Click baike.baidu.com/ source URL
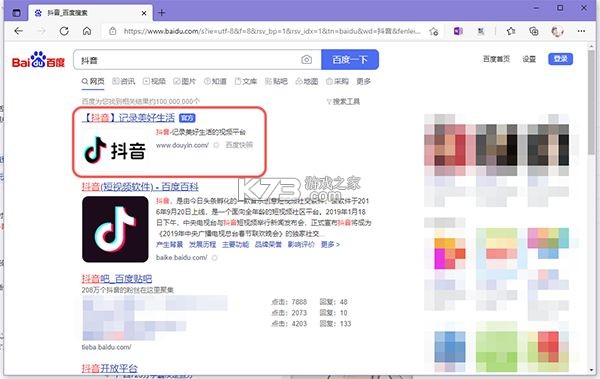The image size is (600, 379). tap(182, 258)
